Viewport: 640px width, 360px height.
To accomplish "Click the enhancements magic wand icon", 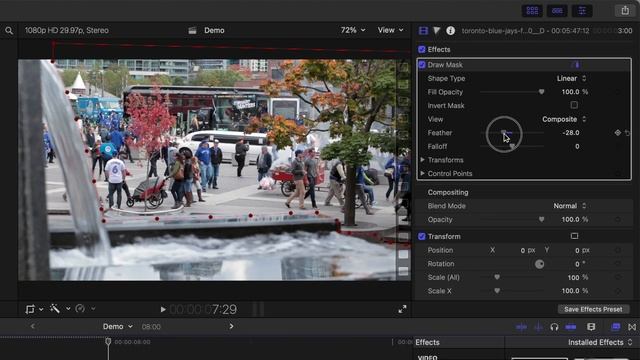I will click(55, 309).
